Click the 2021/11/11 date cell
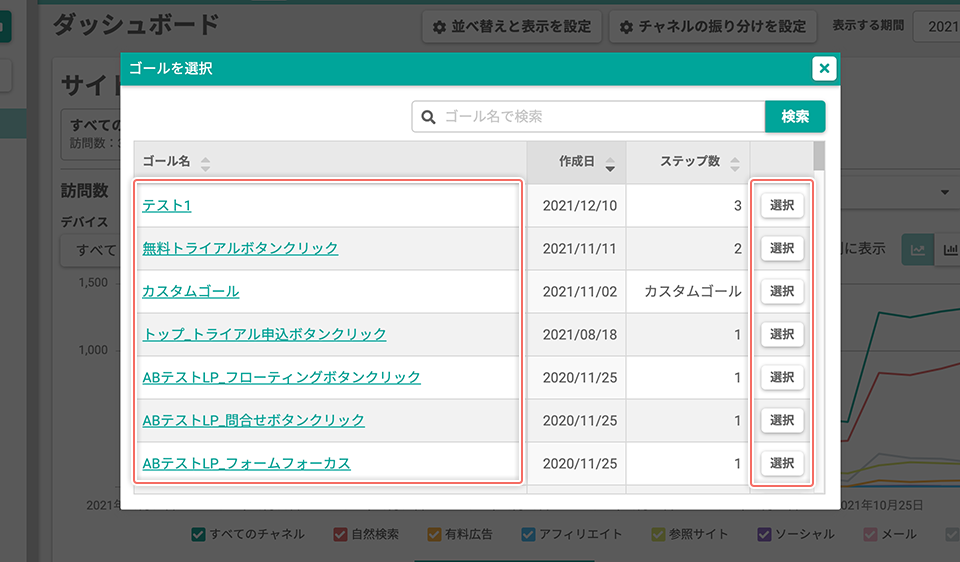960x562 pixels. (579, 249)
